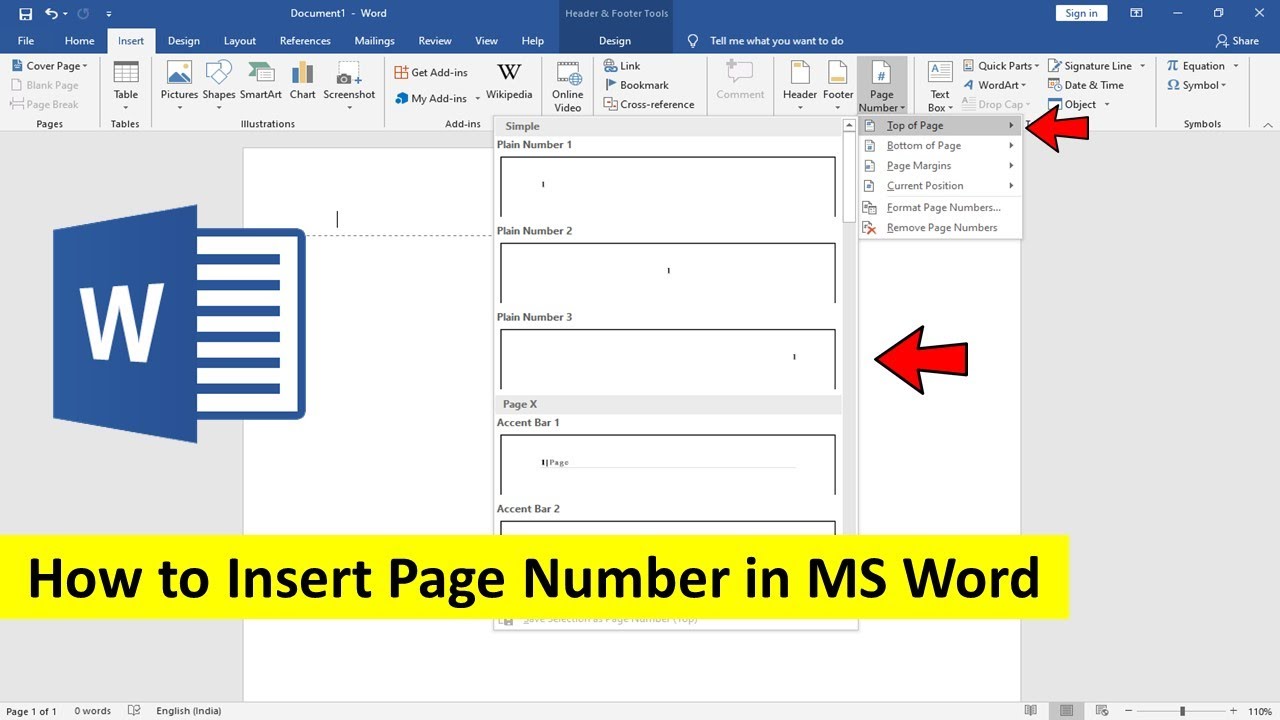The height and width of the screenshot is (720, 1280).
Task: Click the gallery scrollbar up arrow
Action: 850,126
